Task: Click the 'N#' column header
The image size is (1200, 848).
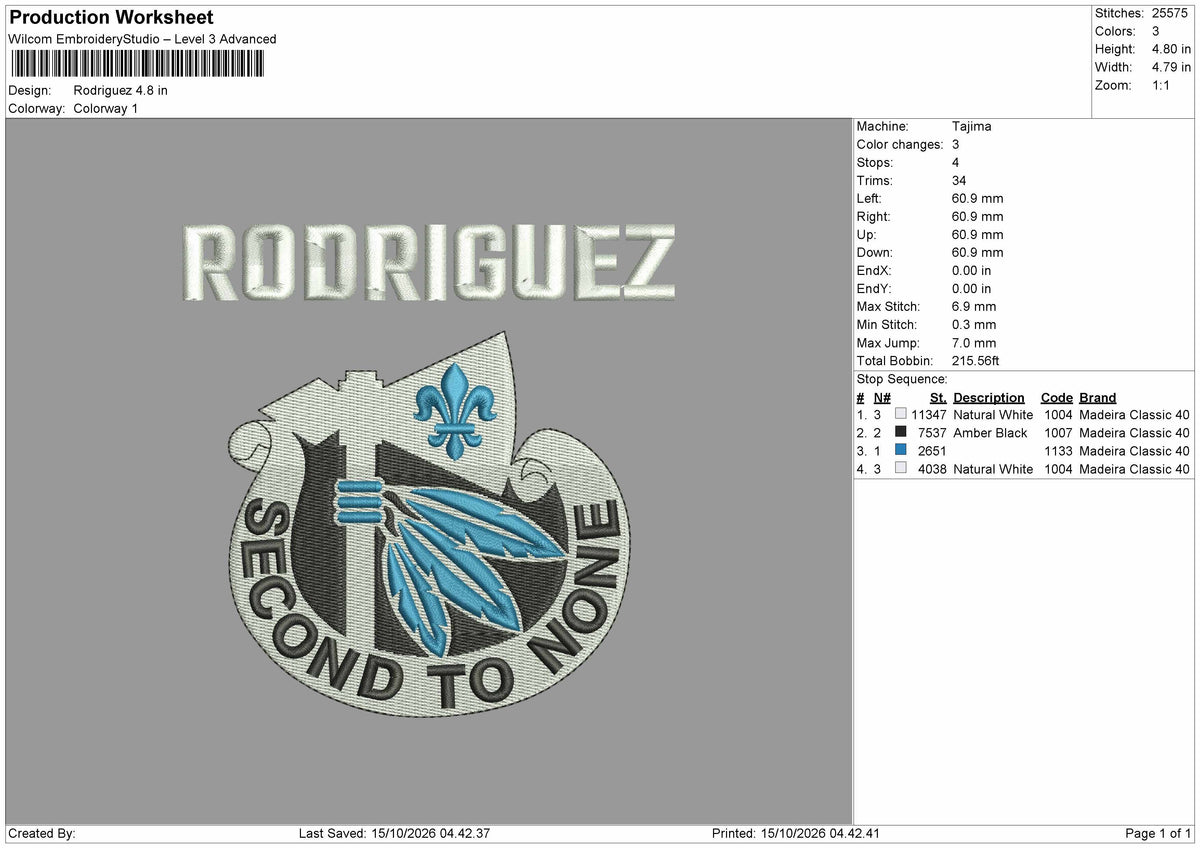Action: (882, 398)
